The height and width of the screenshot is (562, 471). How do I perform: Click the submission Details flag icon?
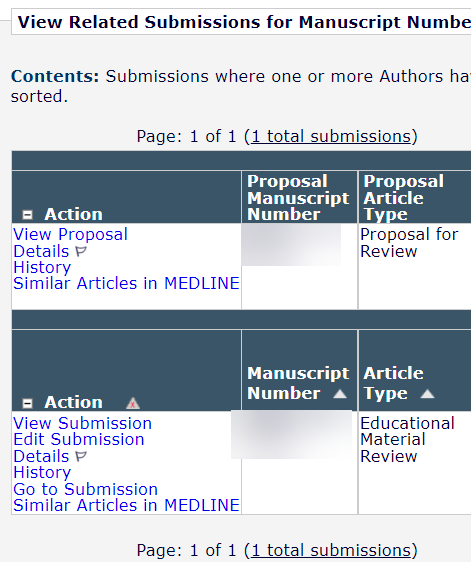(81, 457)
